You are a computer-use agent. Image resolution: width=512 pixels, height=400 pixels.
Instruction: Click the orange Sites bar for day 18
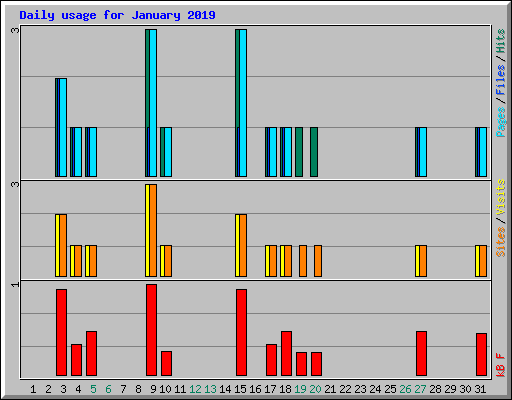pyautogui.click(x=288, y=261)
